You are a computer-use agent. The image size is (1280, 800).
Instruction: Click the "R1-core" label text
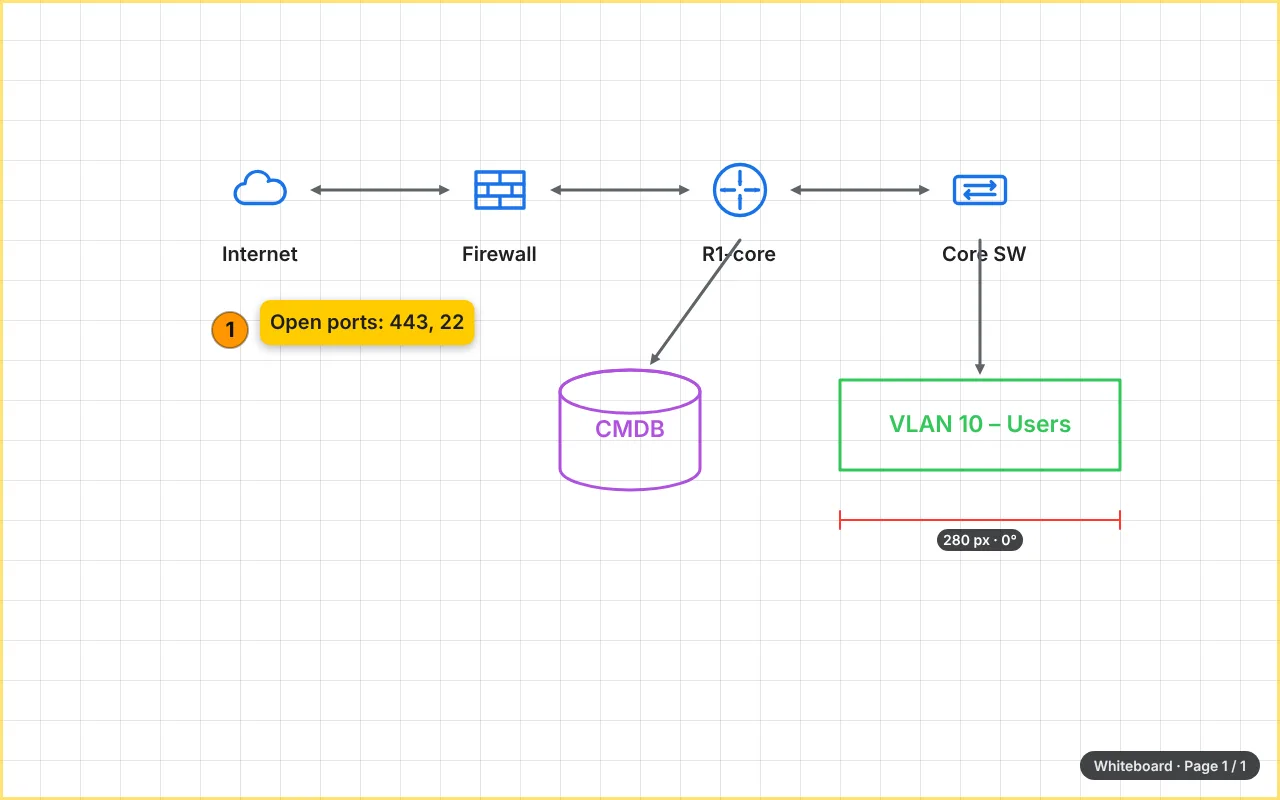[x=739, y=254]
